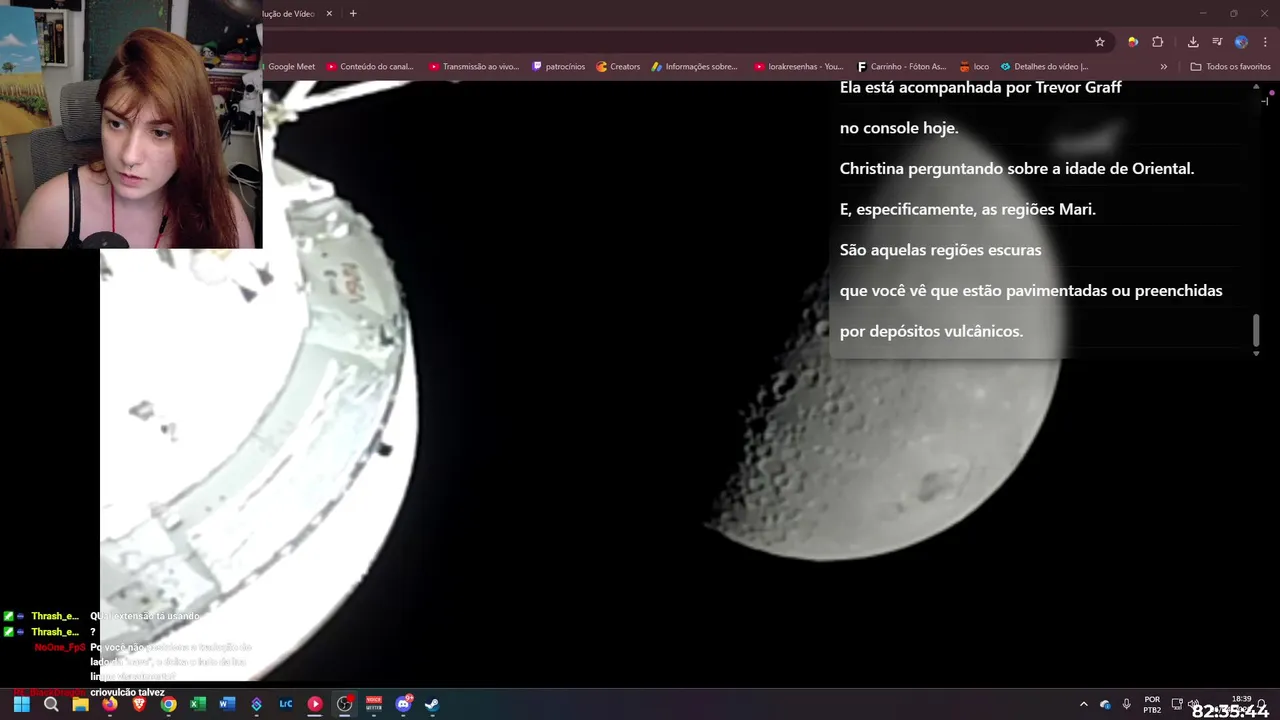Click the transcript scrollbar up arrow
This screenshot has height=720, width=1280.
(x=1256, y=88)
